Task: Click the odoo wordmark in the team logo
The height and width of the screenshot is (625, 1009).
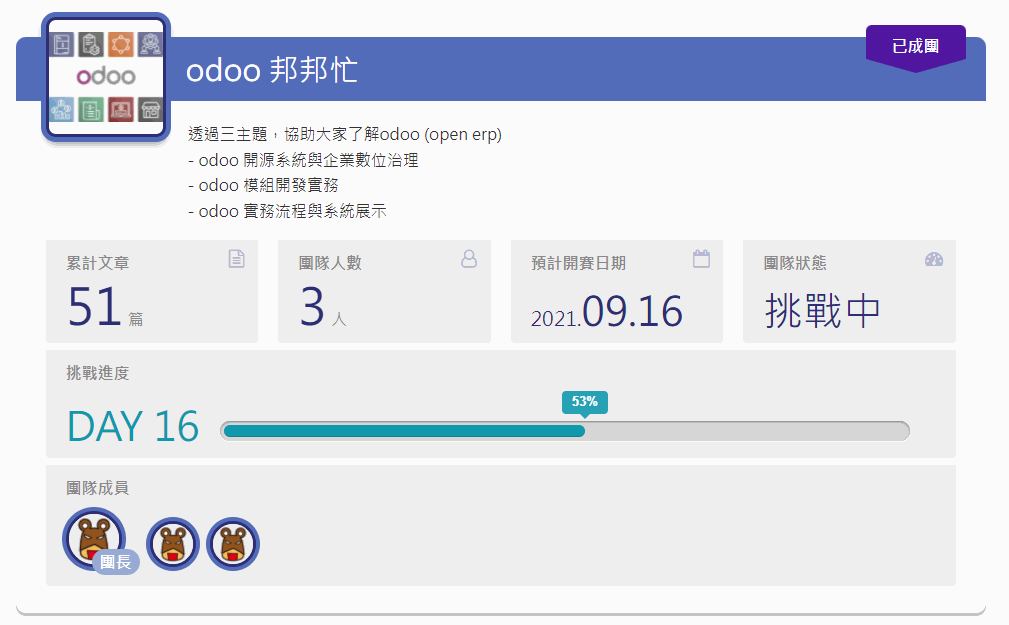Action: point(106,75)
